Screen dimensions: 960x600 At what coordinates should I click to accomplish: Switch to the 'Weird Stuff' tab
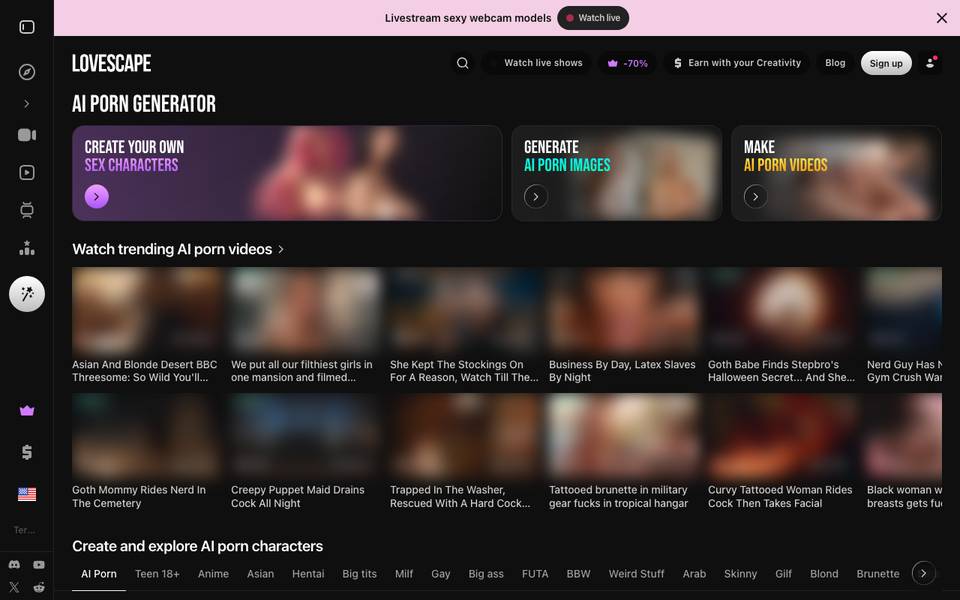pyautogui.click(x=636, y=574)
